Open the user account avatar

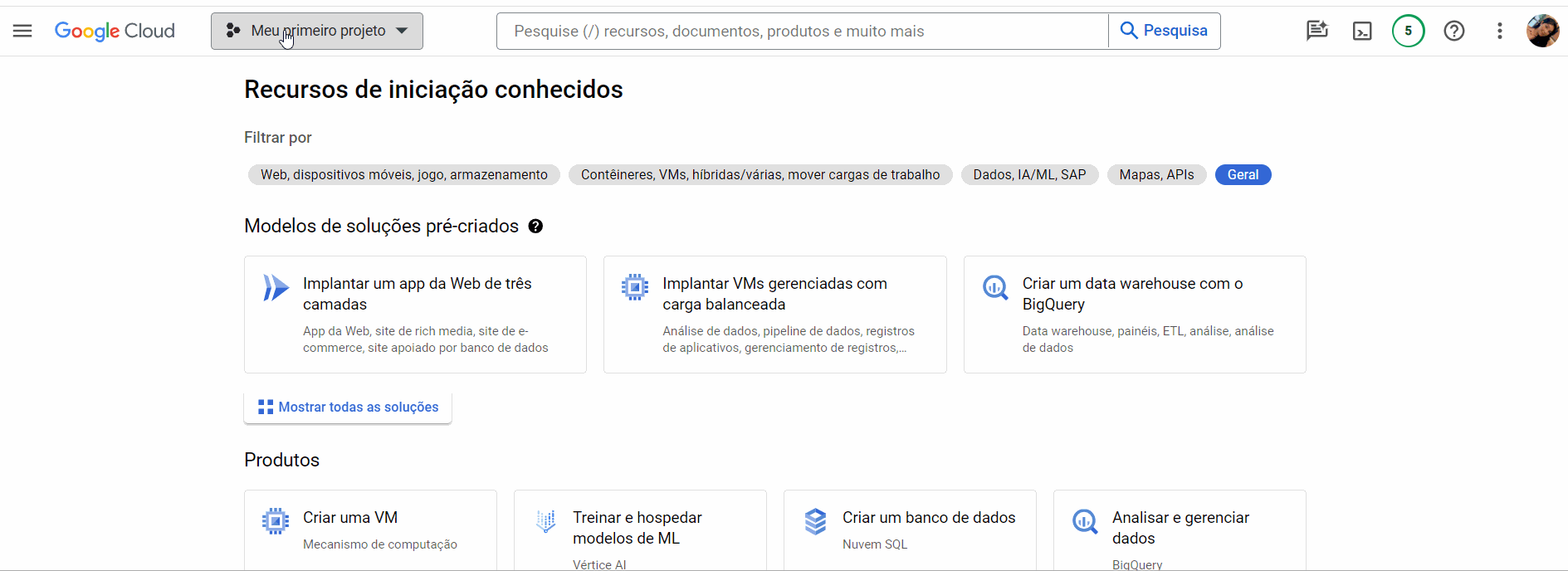pyautogui.click(x=1542, y=31)
